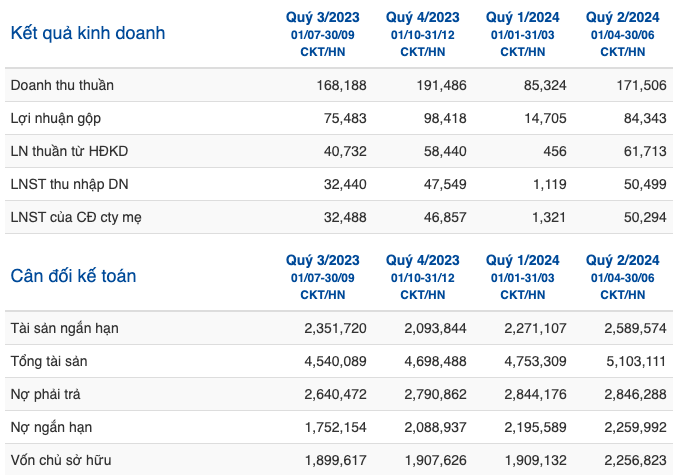The width and height of the screenshot is (675, 475).
Task: Click the Lợi nhuận gộp row label
Action: [56, 118]
